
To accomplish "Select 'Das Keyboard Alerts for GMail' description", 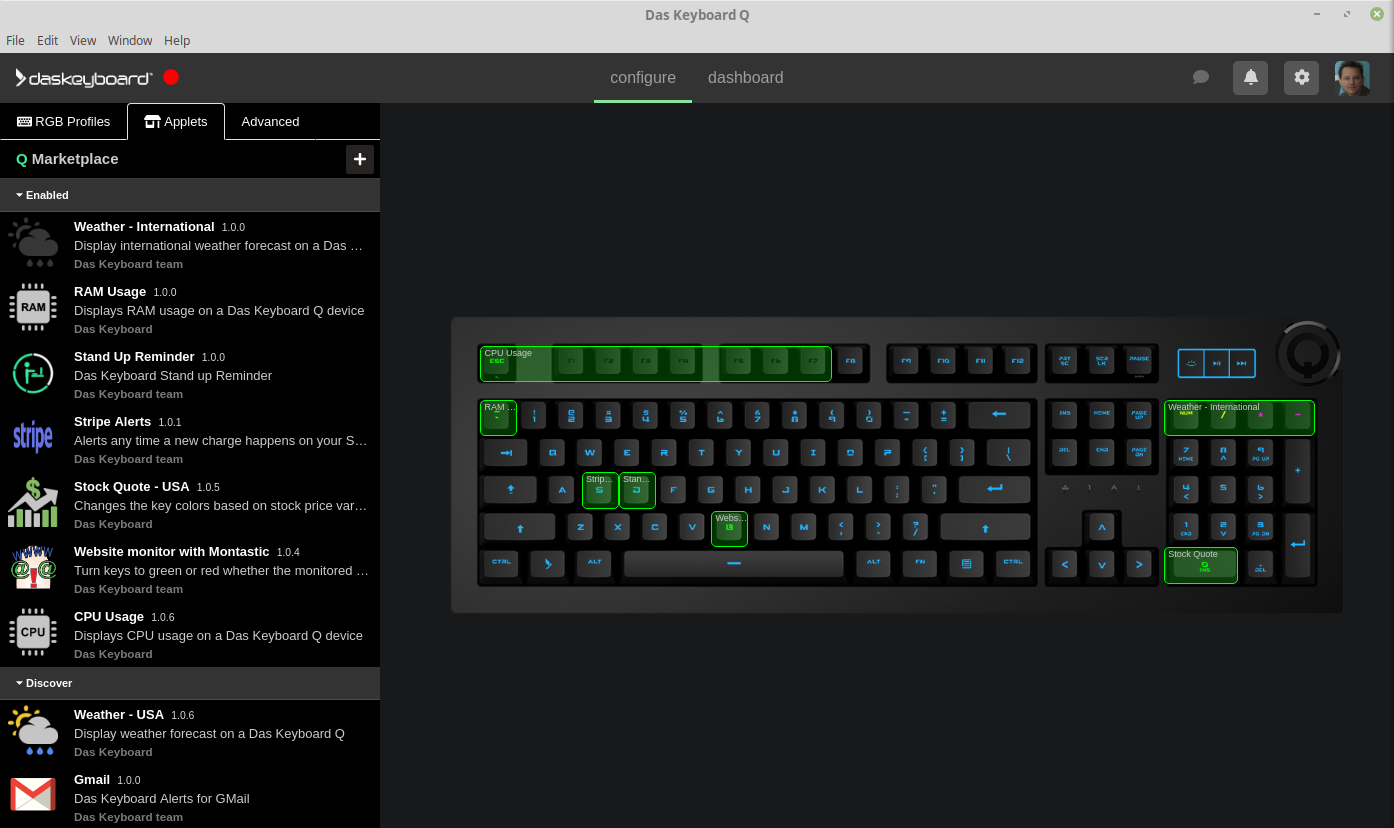I will pyautogui.click(x=162, y=798).
